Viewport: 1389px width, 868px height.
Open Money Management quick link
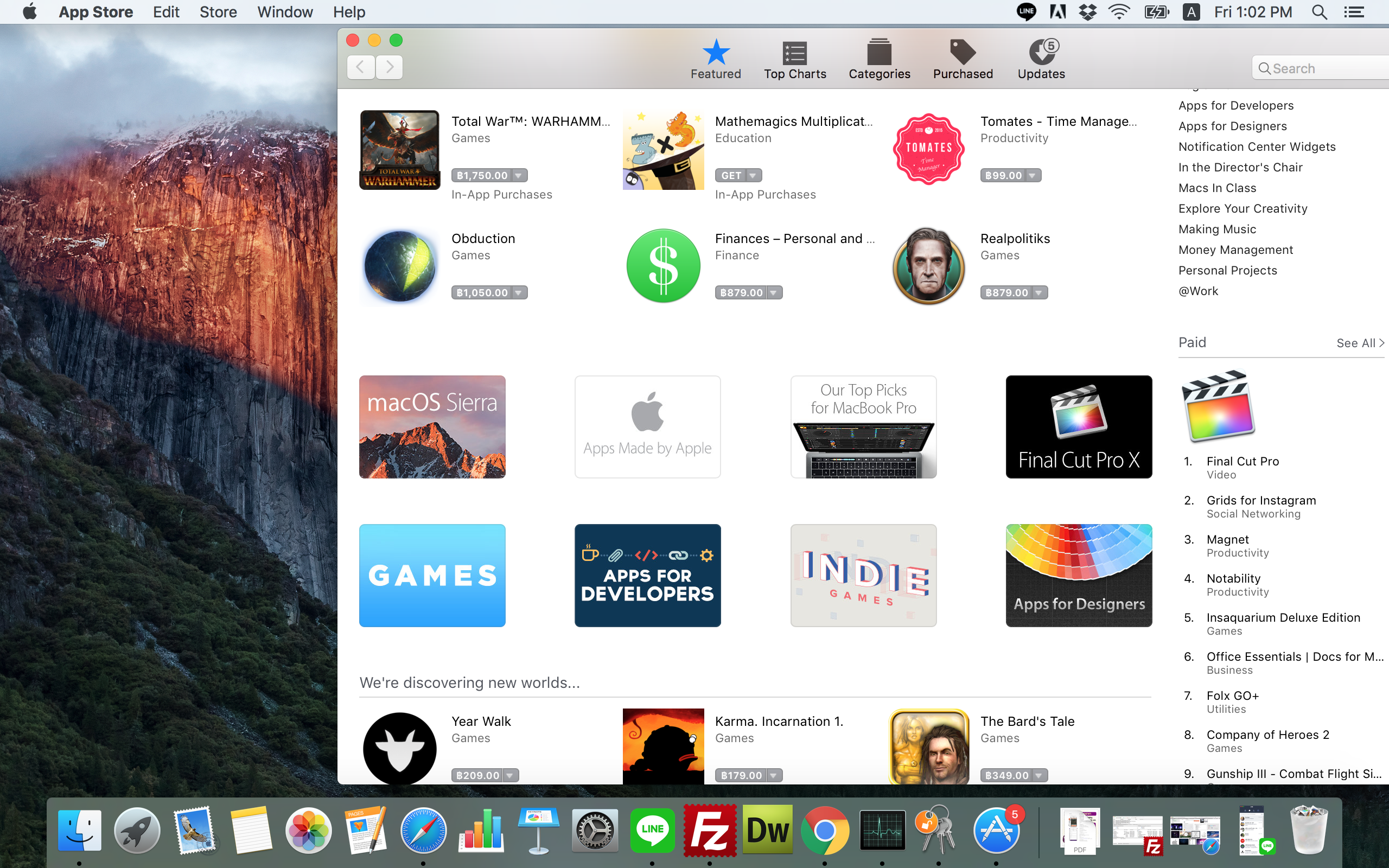point(1236,250)
